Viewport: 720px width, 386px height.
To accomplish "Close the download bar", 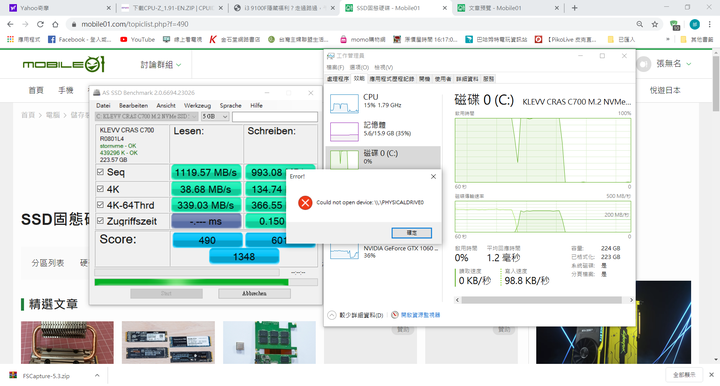I will click(711, 375).
